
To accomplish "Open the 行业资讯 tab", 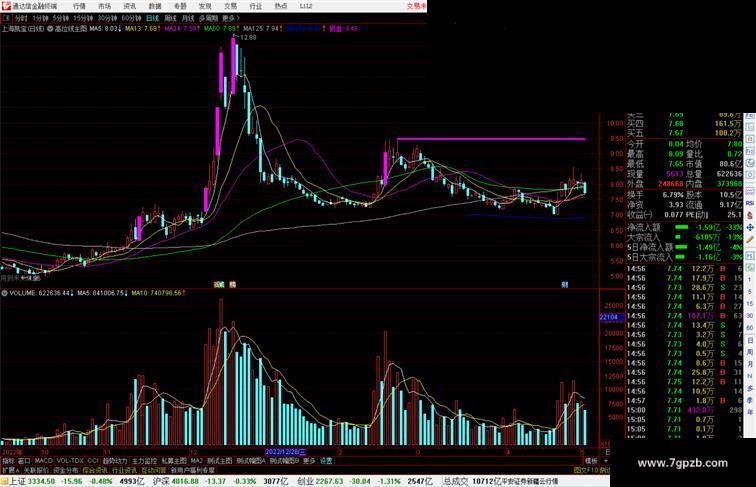I will [124, 470].
